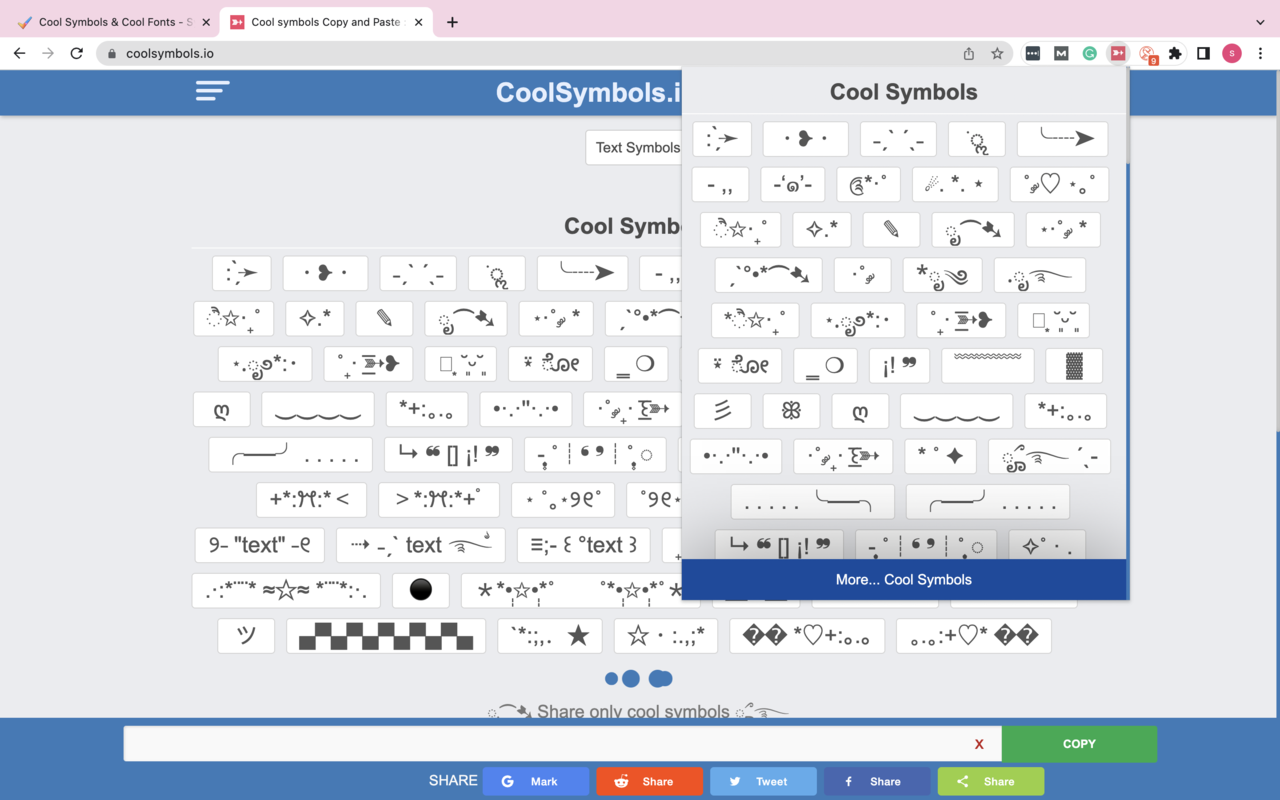Click the long arrow symbol in popup top row

(x=1062, y=139)
